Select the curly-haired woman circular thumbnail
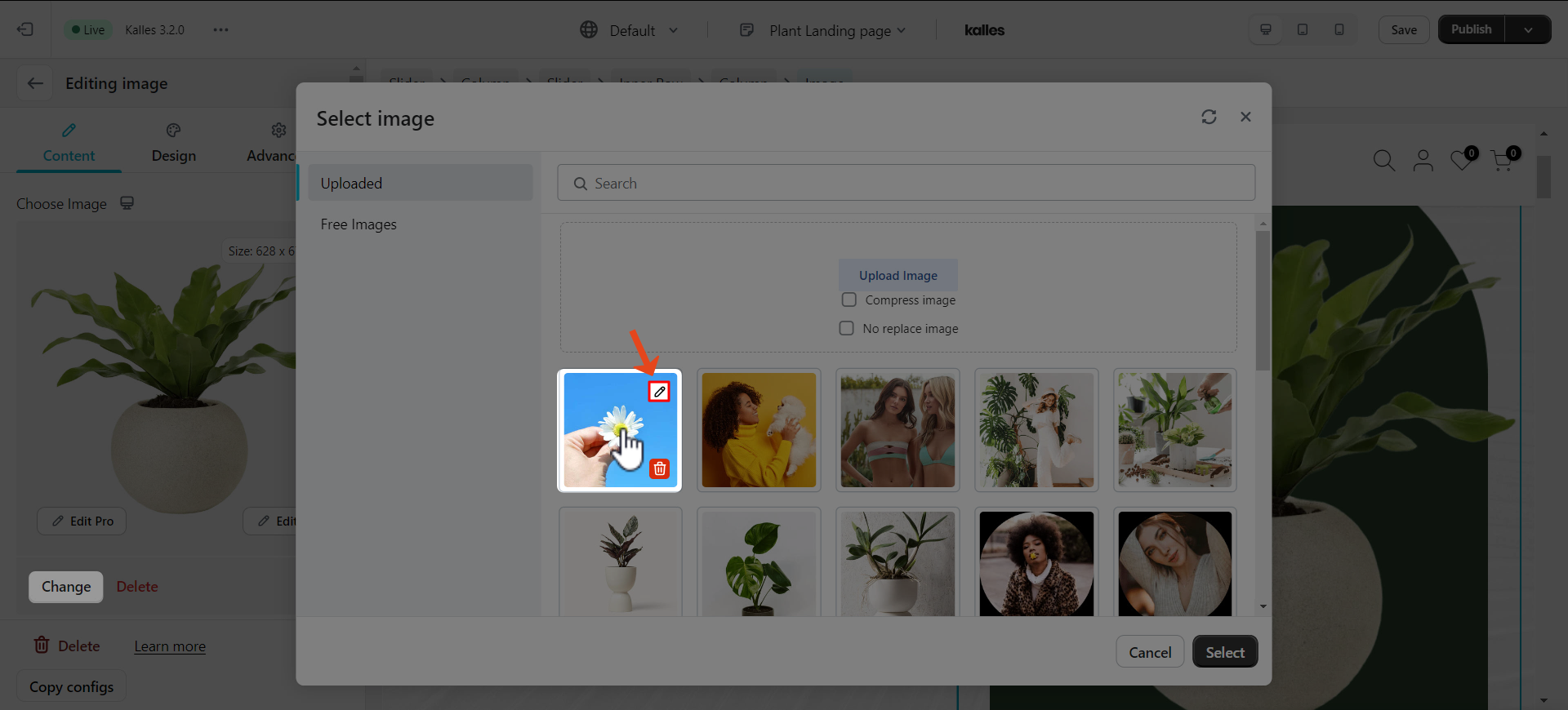This screenshot has width=1568, height=710. [1036, 562]
